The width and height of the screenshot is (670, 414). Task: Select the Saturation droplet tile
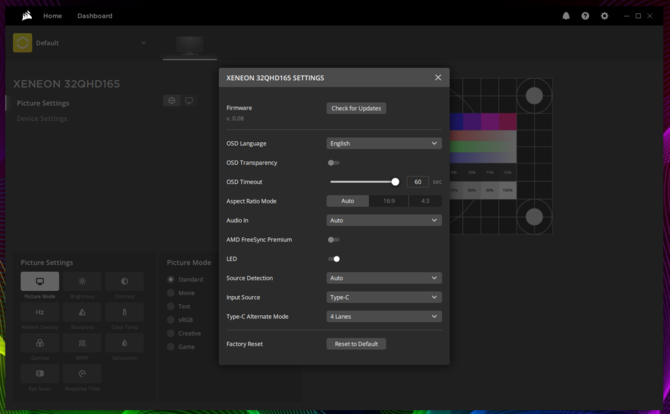point(124,343)
